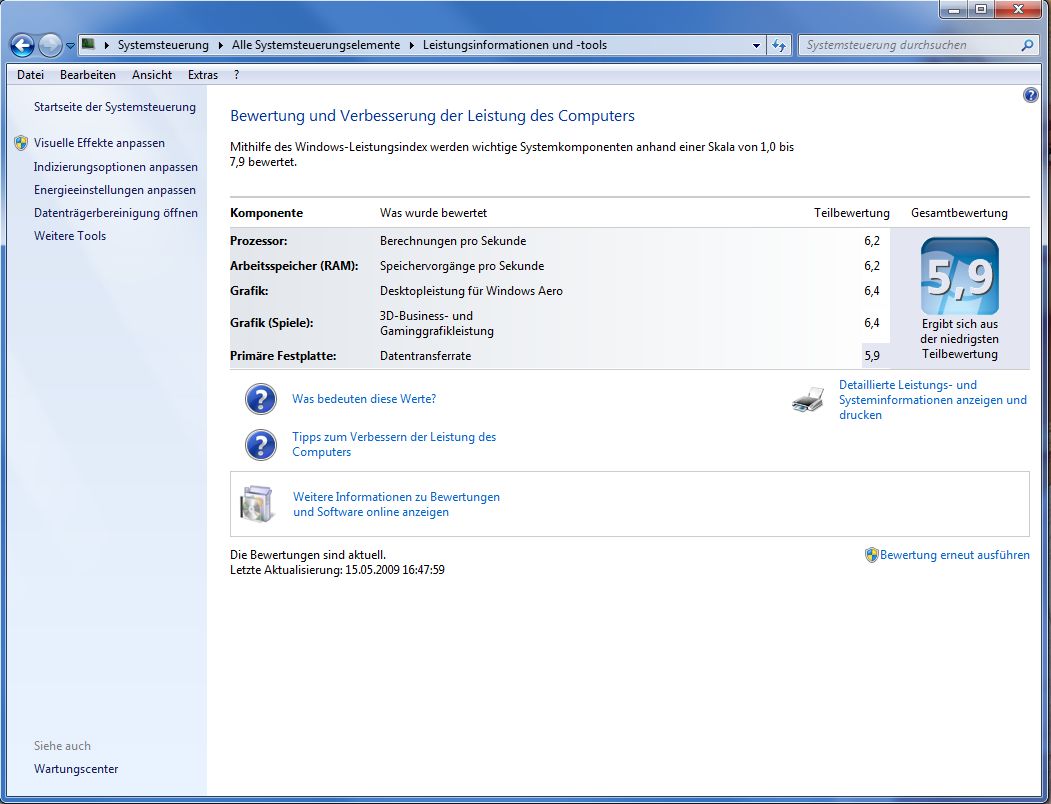Click Bewertung erneut ausführen

click(x=954, y=555)
